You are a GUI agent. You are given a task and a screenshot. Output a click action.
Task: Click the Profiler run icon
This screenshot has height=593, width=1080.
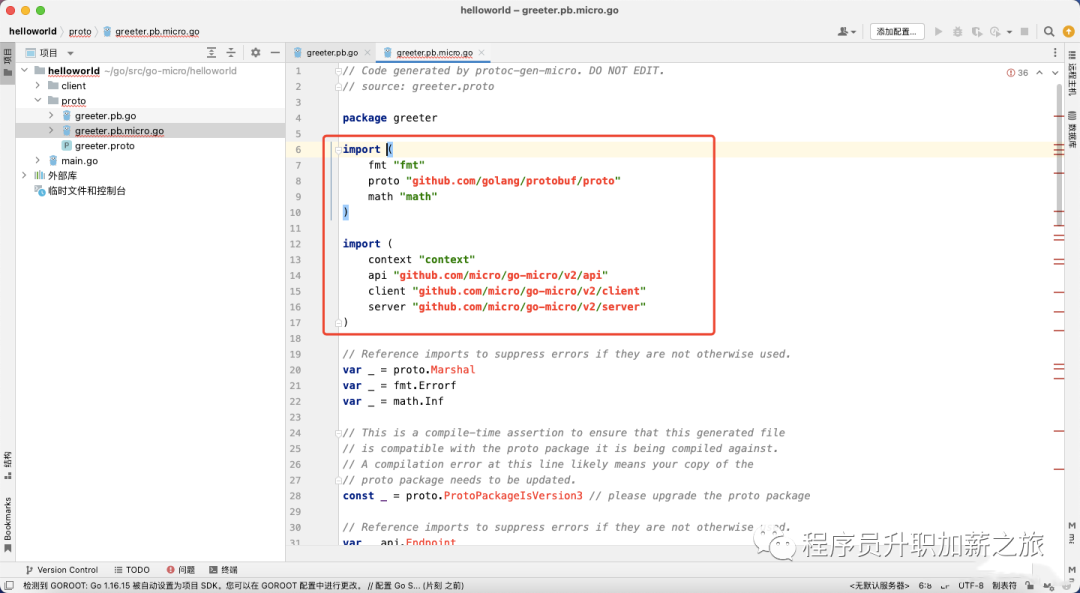(x=995, y=32)
